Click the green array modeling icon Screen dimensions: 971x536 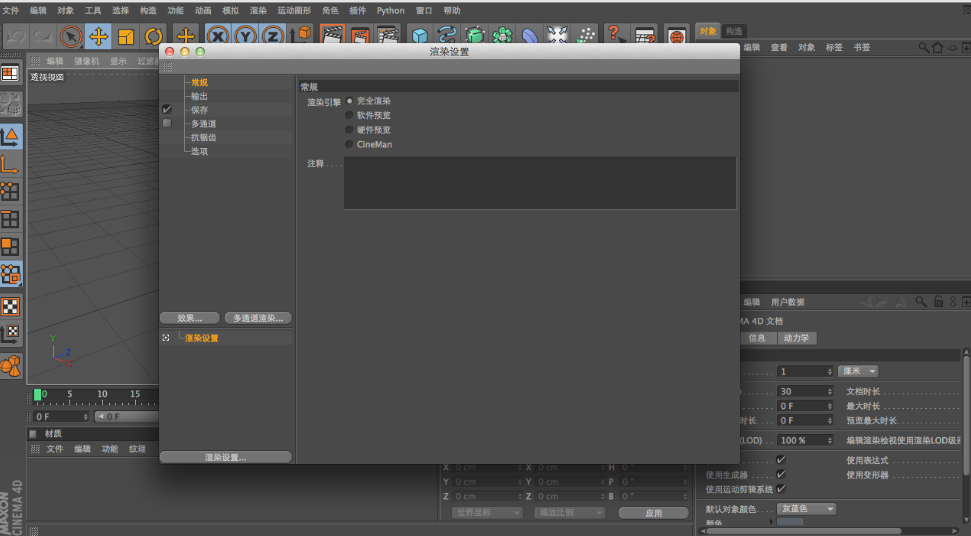[502, 35]
